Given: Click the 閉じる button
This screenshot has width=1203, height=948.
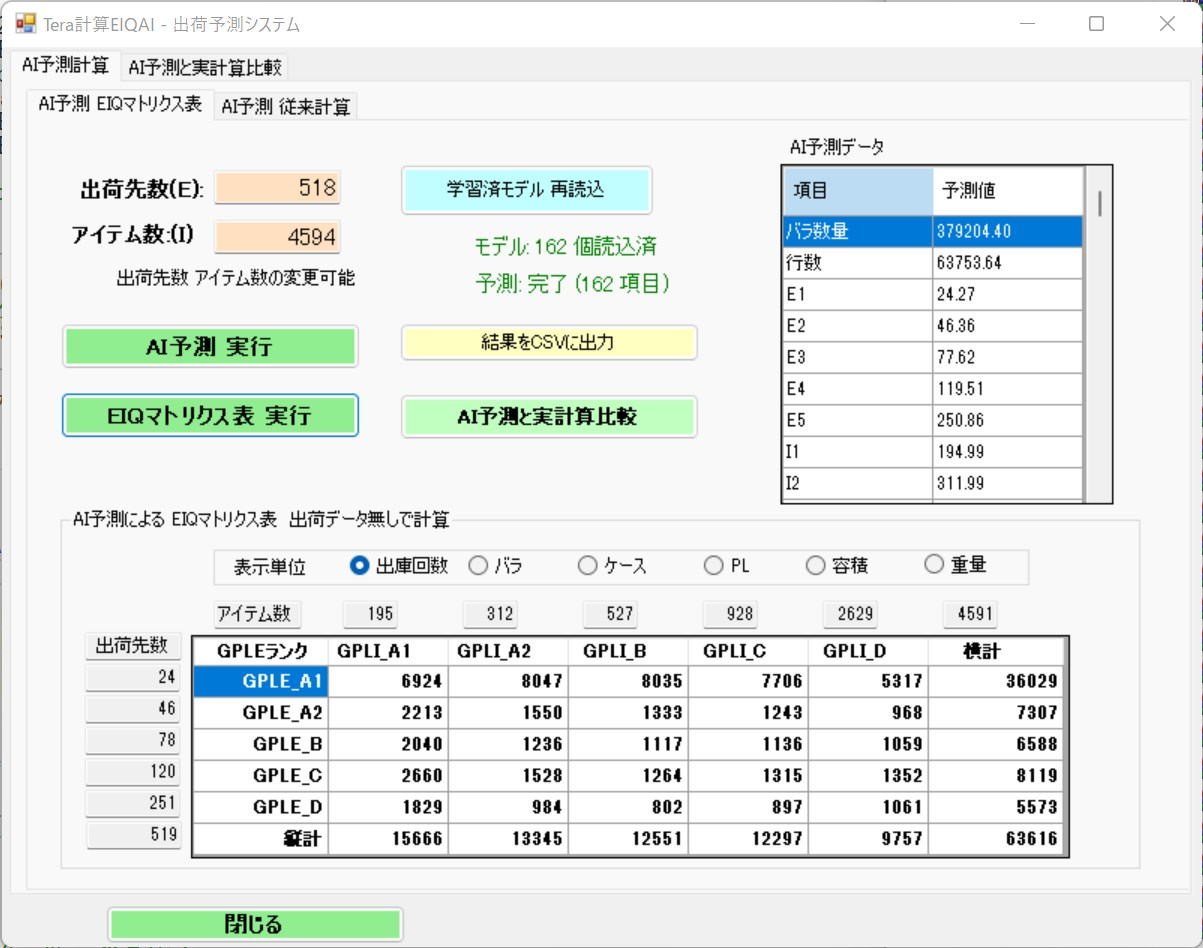Looking at the screenshot, I should 255,924.
